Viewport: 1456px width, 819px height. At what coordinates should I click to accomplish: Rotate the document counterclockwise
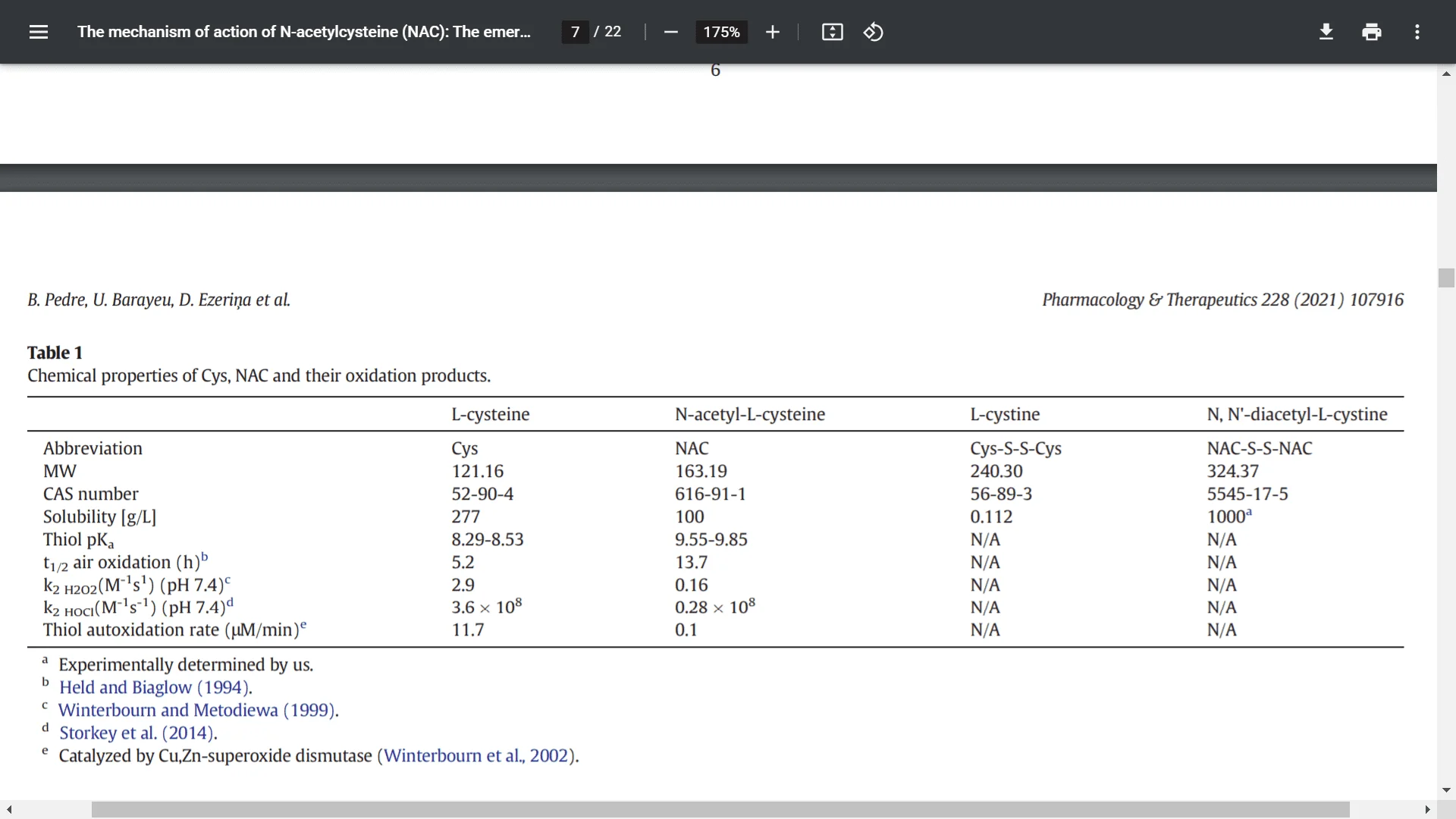coord(873,32)
